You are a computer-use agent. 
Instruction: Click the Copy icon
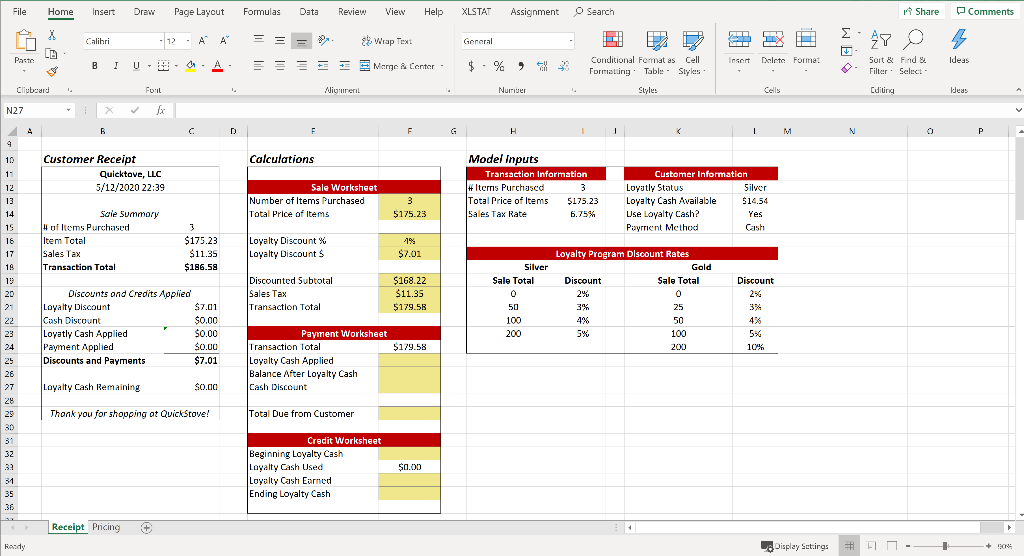coord(52,54)
